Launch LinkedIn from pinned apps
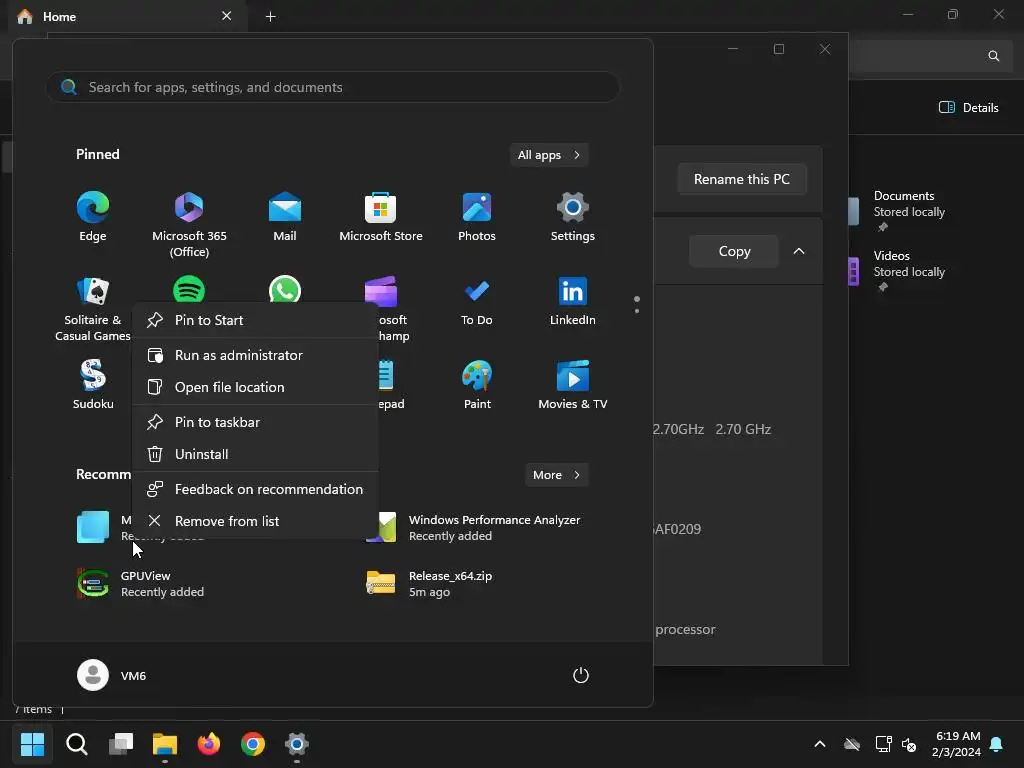Image resolution: width=1024 pixels, height=768 pixels. click(573, 302)
